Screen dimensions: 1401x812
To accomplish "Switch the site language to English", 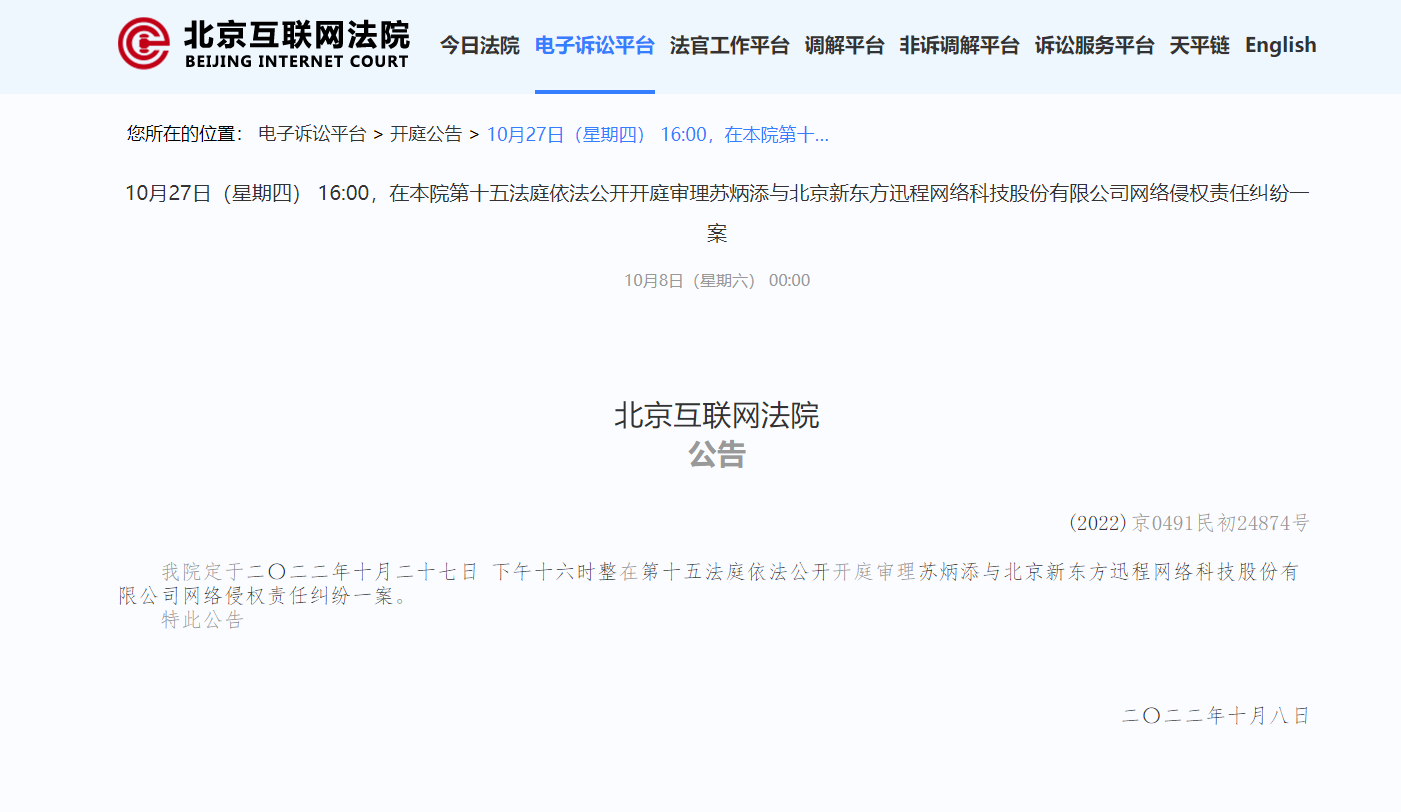I will click(1281, 45).
